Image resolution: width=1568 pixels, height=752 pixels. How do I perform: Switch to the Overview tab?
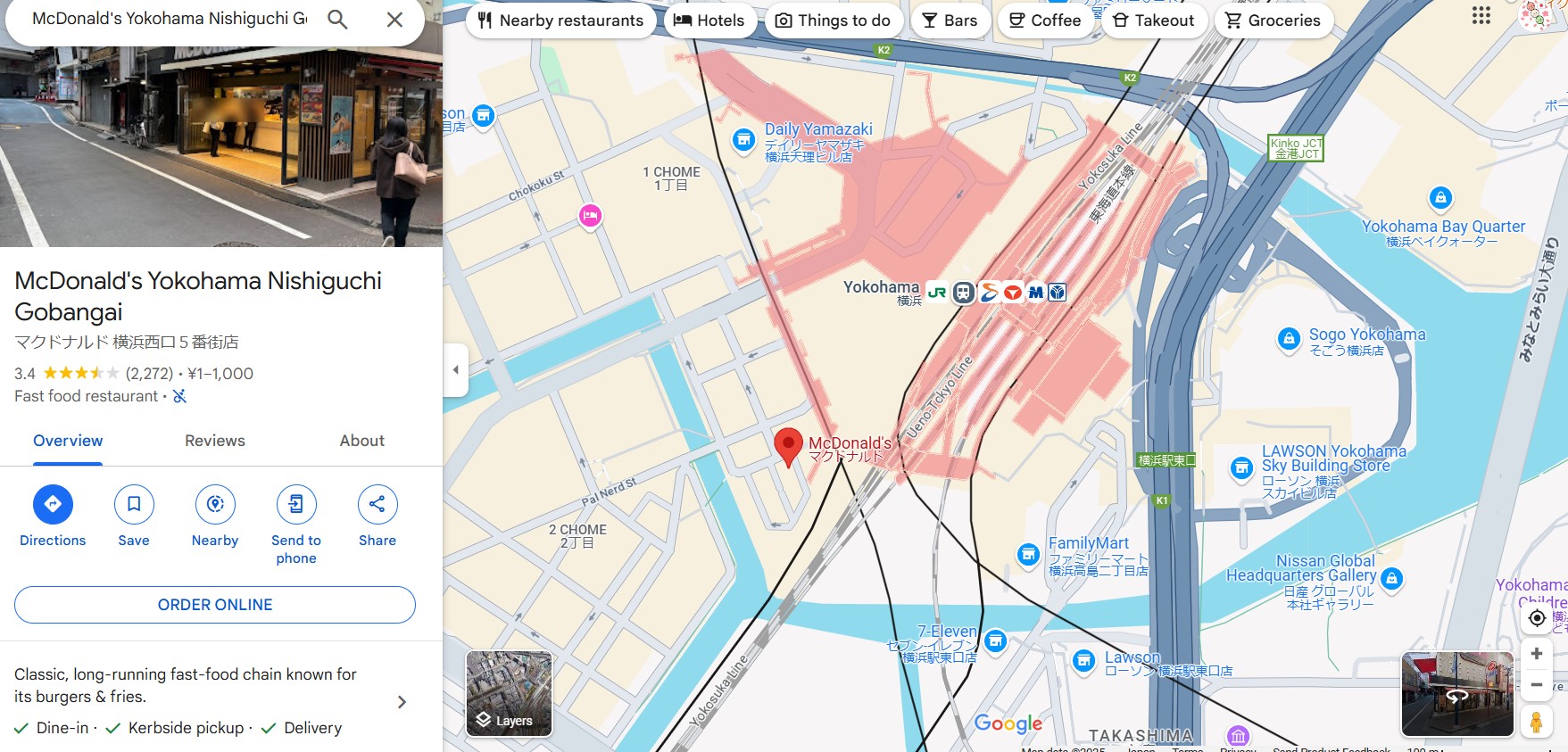(68, 441)
